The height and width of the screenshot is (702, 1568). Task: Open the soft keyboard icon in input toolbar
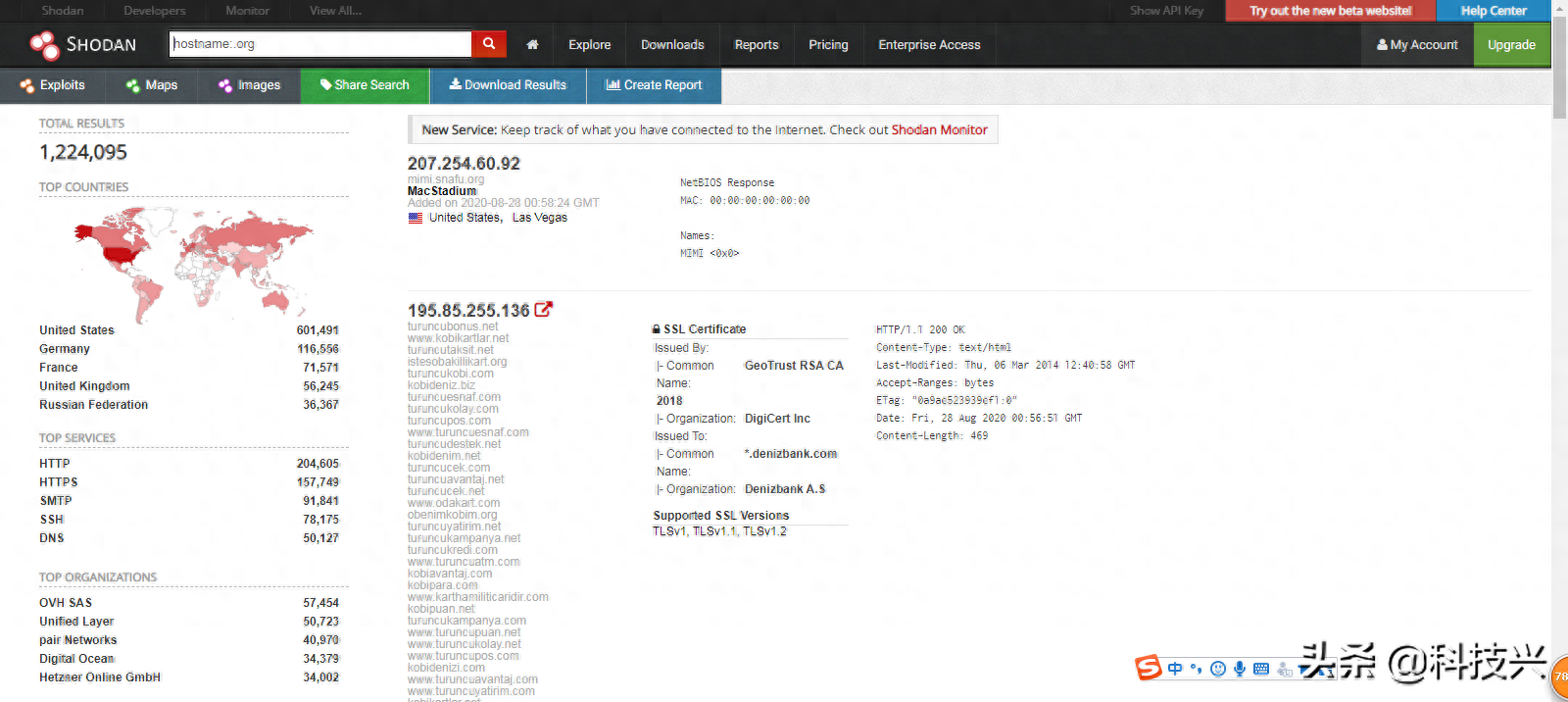point(1261,669)
